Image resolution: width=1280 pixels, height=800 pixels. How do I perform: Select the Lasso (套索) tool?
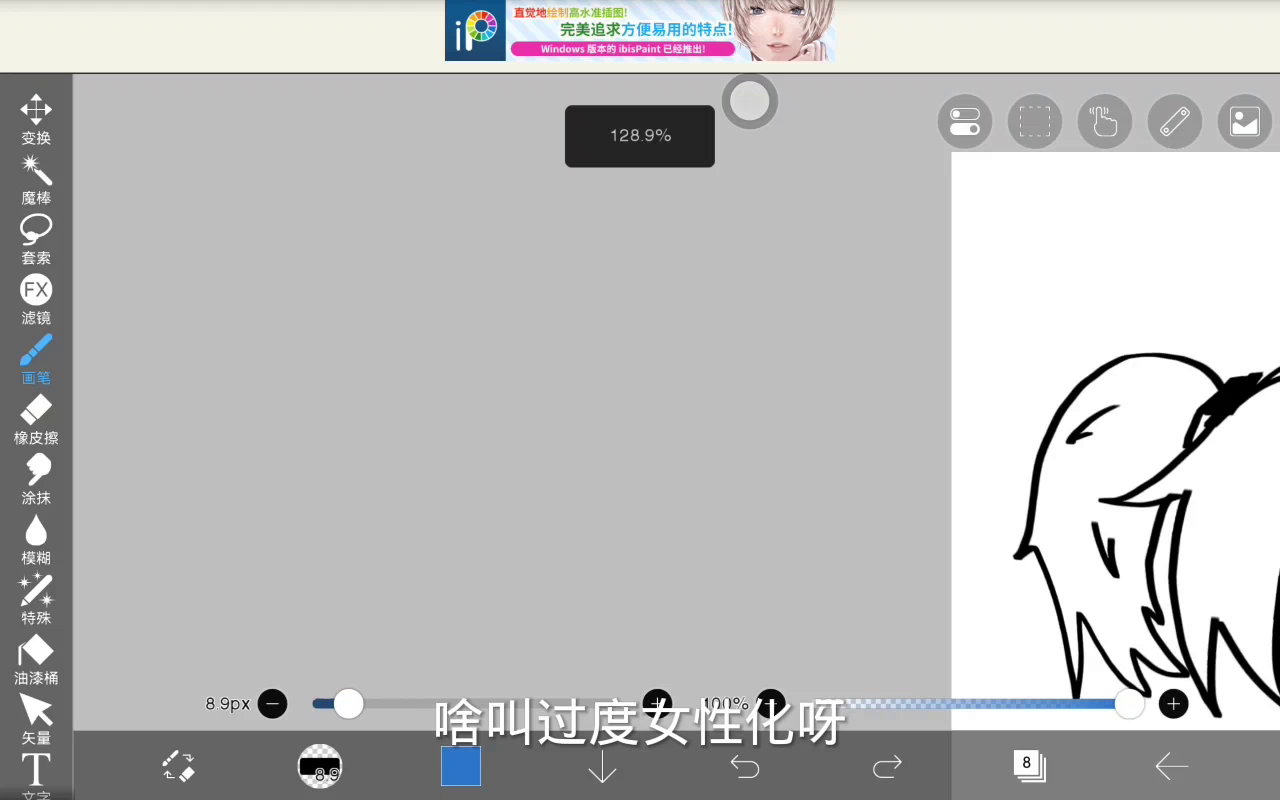[x=36, y=239]
